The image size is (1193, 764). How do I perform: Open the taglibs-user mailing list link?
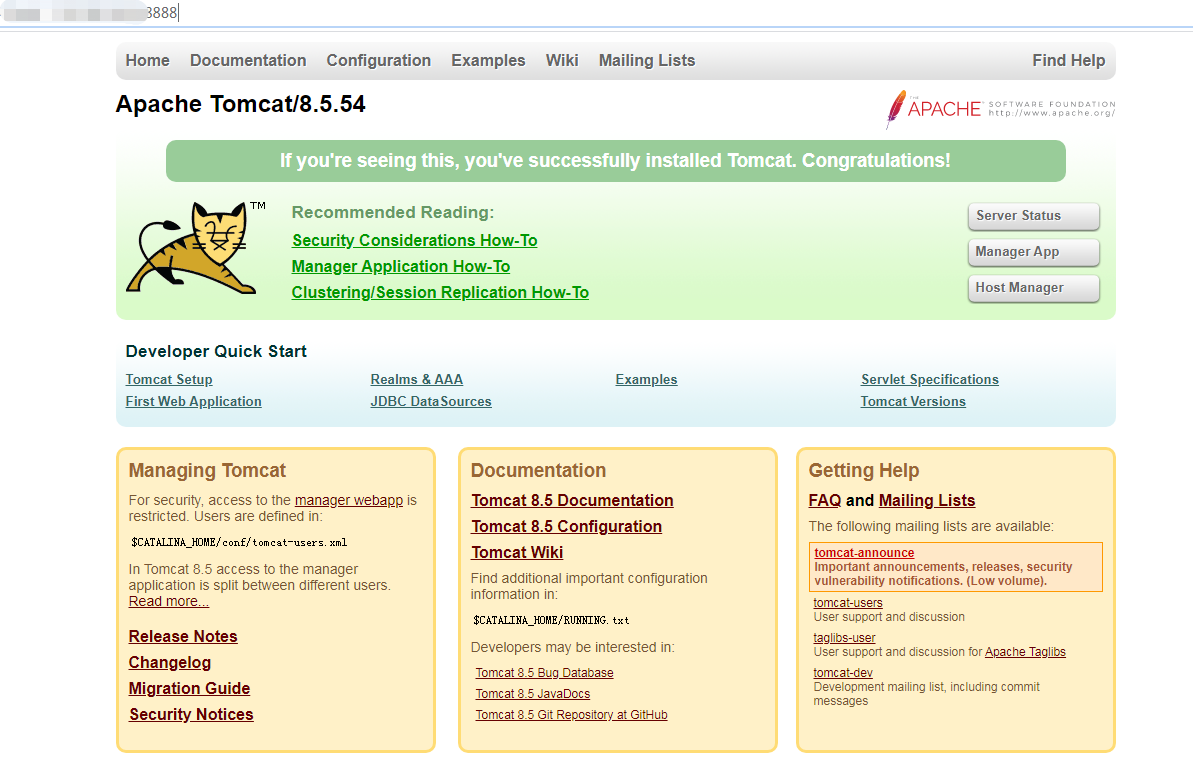pos(845,638)
